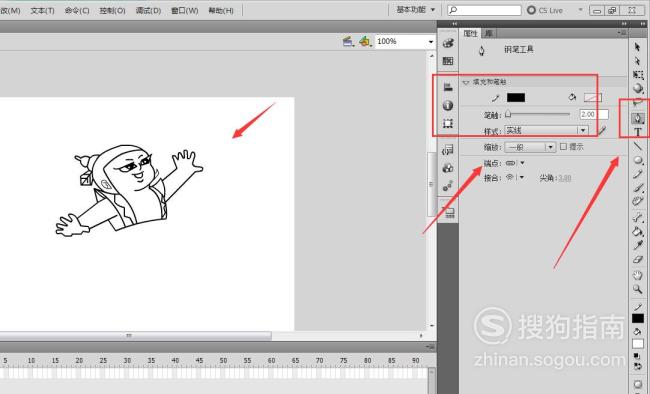Click the stroke thickness slider handle

[x=508, y=113]
